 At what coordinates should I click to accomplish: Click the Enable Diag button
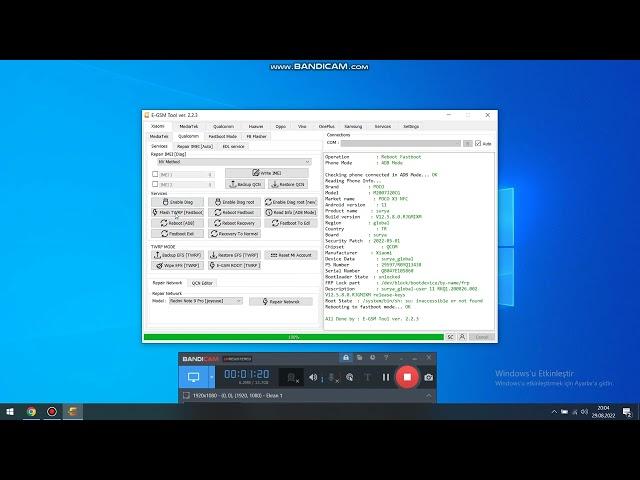(x=177, y=202)
